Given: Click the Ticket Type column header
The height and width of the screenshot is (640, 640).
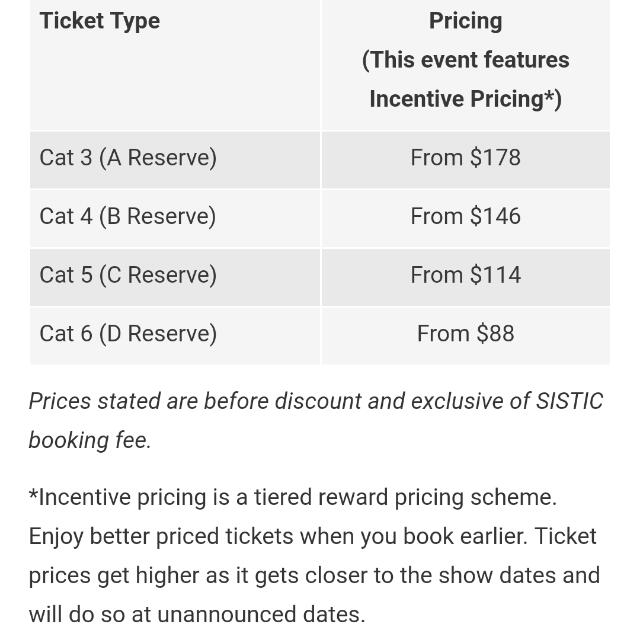Looking at the screenshot, I should 99,21.
